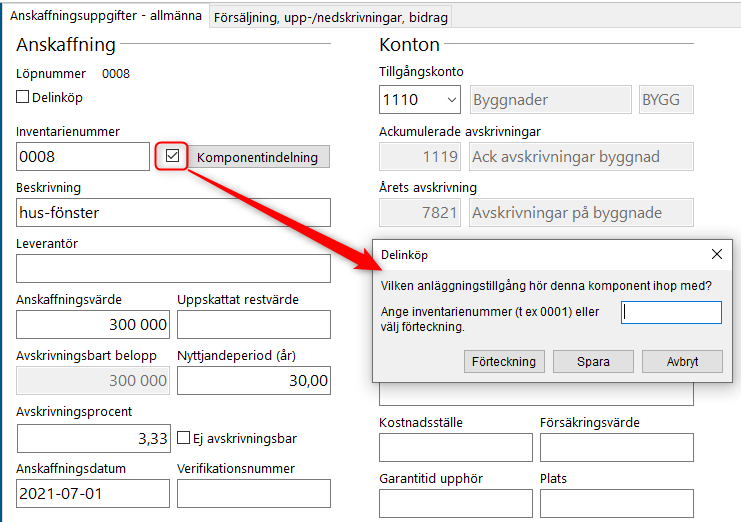Click the Anskaffningsvärde field 300 000
Screen dimensions: 741x522
(x=93, y=325)
